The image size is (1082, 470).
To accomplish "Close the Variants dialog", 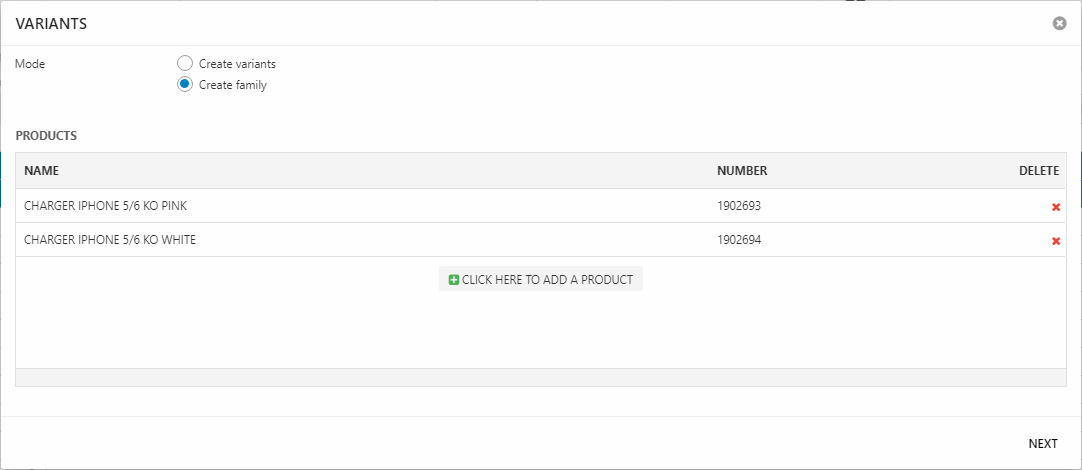I will pos(1059,23).
